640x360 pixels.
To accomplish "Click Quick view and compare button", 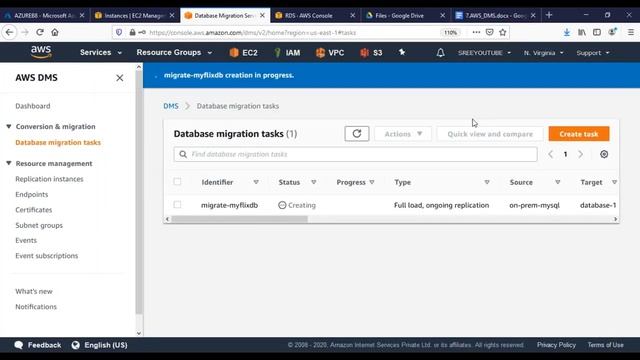I will tap(490, 134).
